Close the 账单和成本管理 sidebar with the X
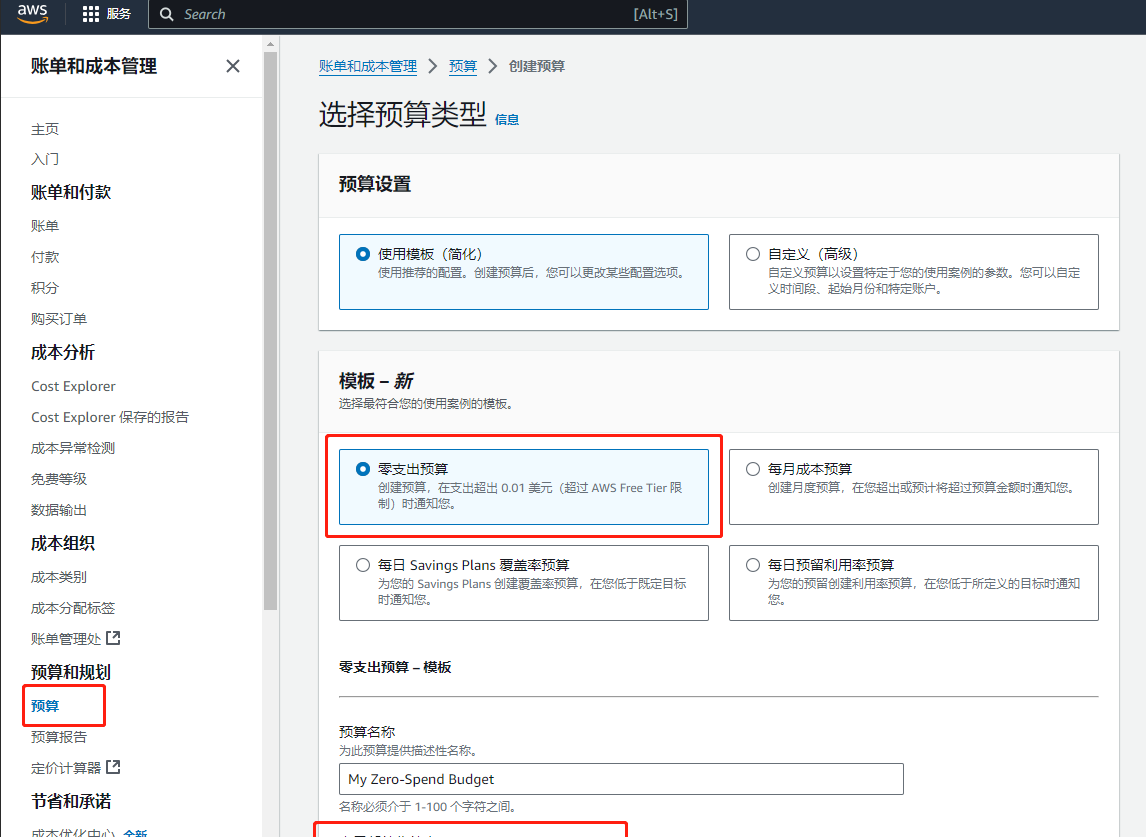 coord(232,66)
